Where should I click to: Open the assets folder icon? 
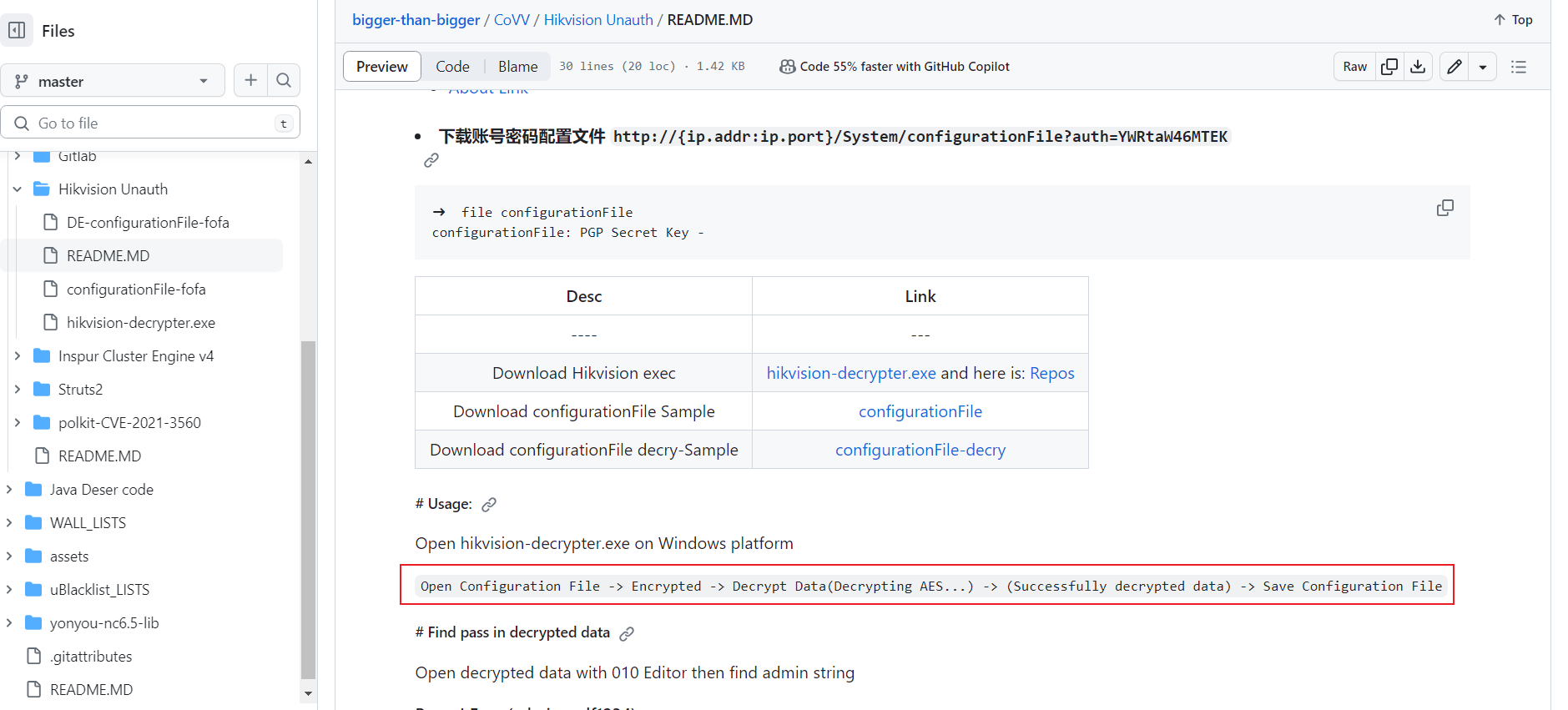click(x=33, y=556)
